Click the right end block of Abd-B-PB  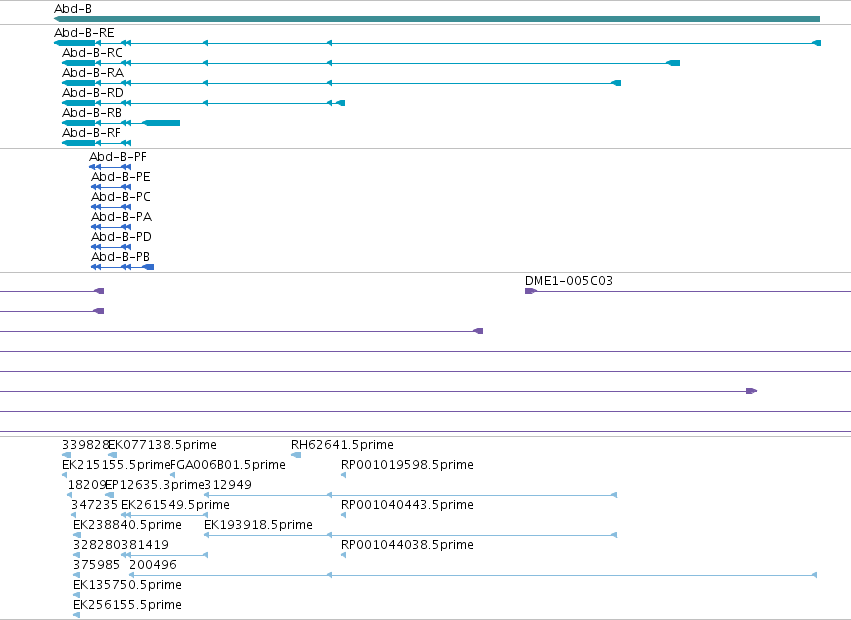tap(148, 267)
